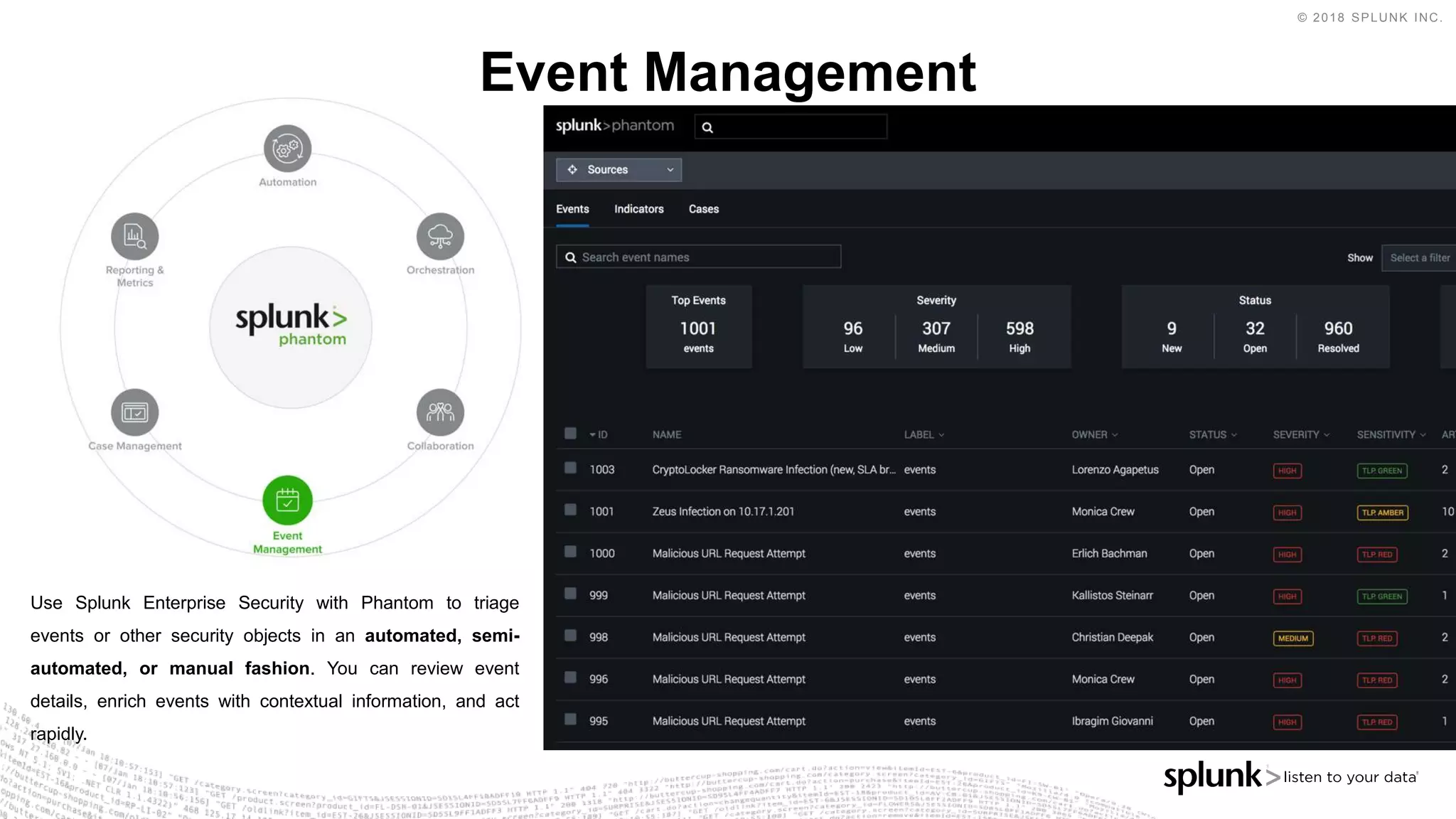This screenshot has width=1456, height=819.
Task: Check the box for event 1000
Action: point(570,552)
